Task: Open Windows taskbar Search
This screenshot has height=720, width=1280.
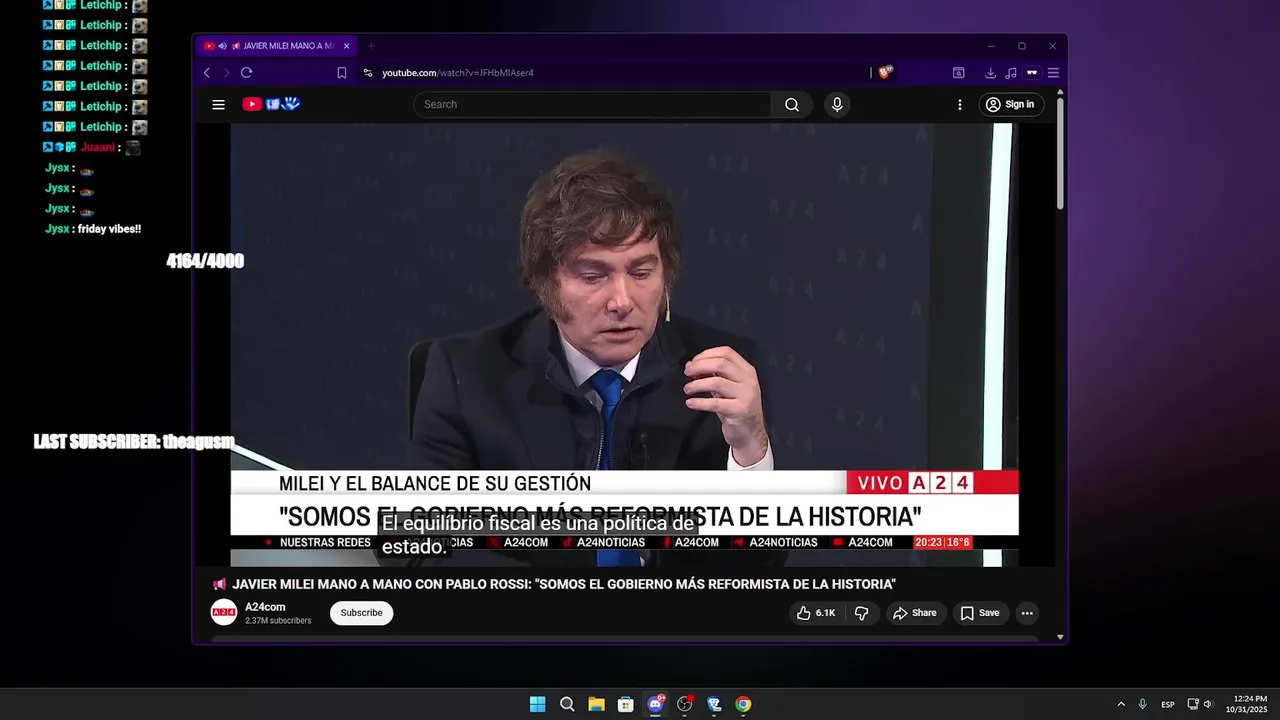Action: tap(567, 704)
